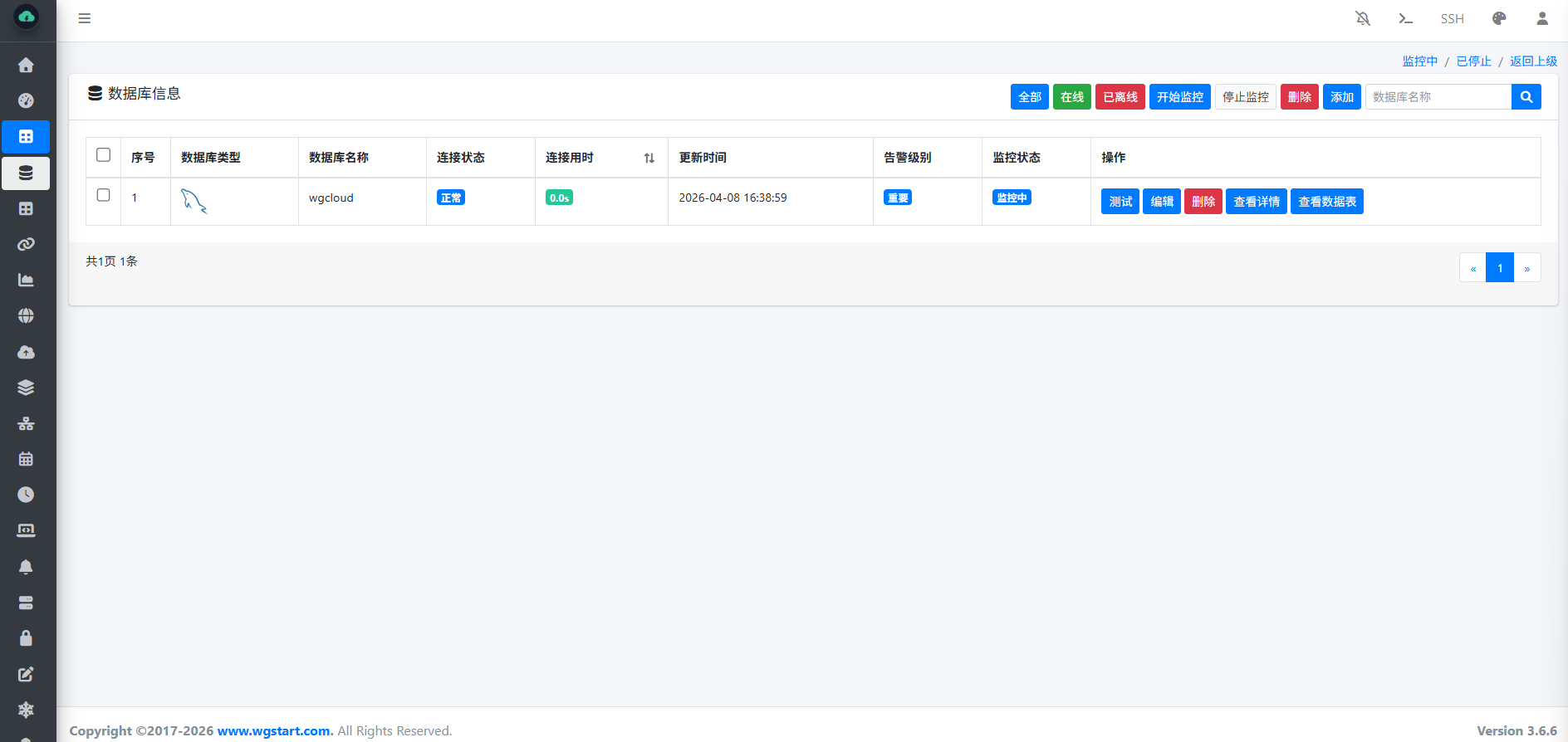Open the terminal prompt icon in header
This screenshot has width=1568, height=742.
click(1405, 18)
